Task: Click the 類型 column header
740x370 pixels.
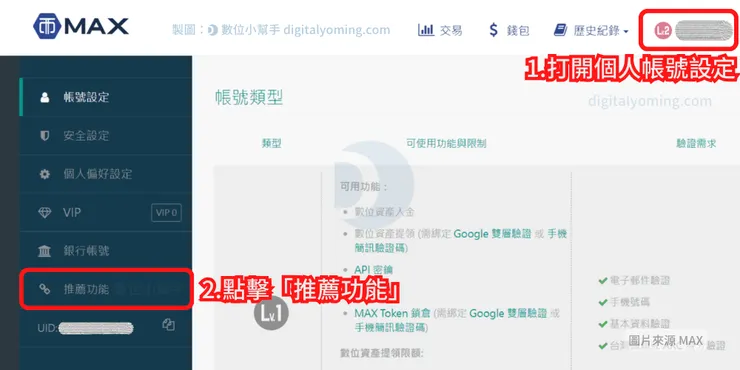Action: 271,143
